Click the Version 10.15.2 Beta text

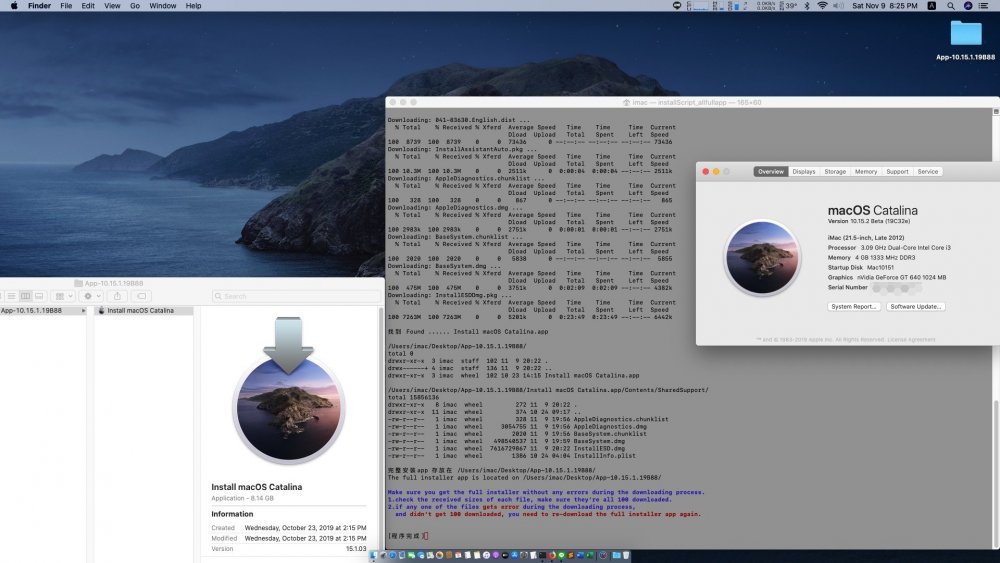(x=869, y=221)
